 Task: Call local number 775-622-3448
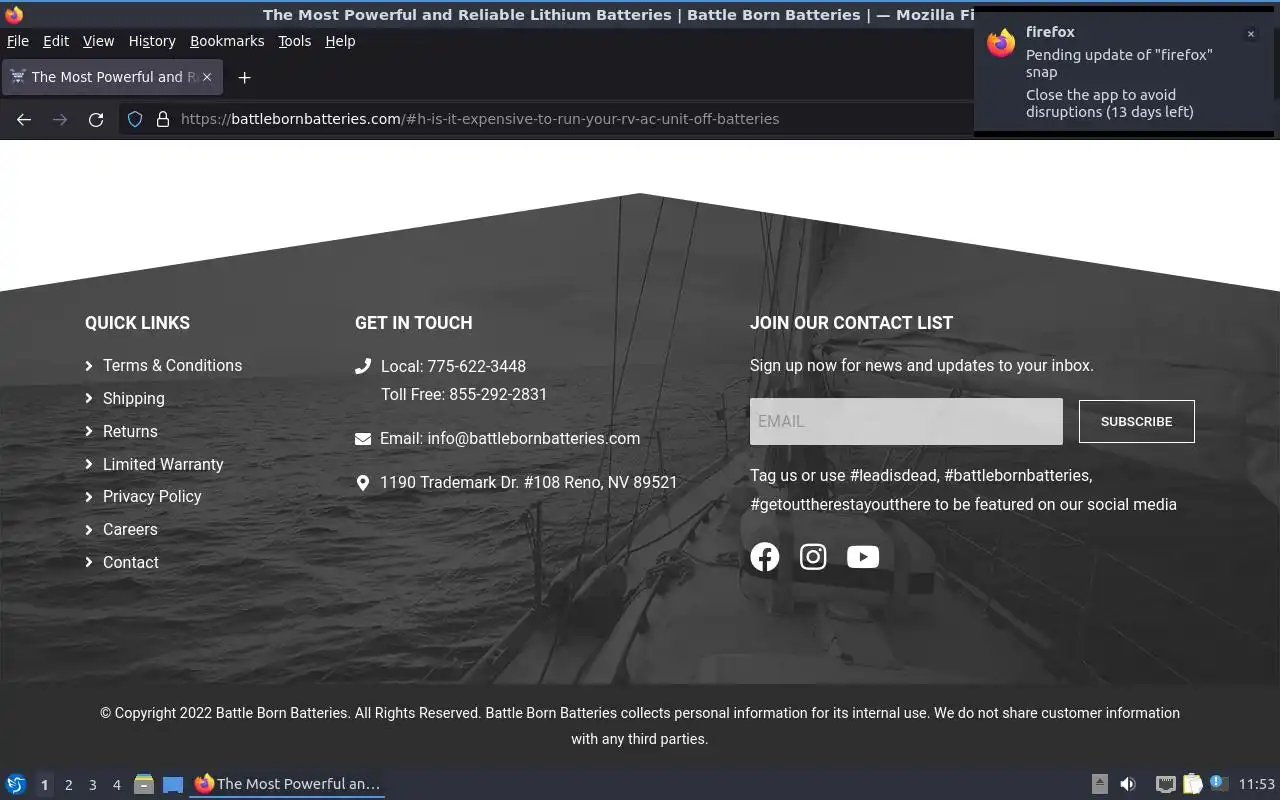453,367
